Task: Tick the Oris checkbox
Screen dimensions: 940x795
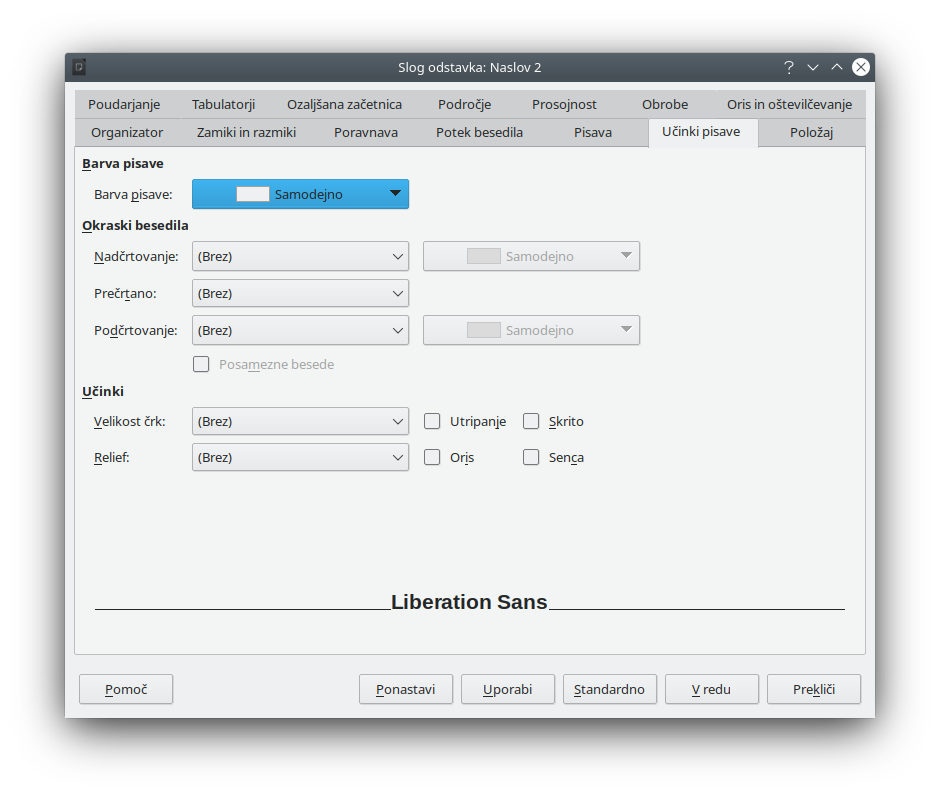Action: (432, 457)
